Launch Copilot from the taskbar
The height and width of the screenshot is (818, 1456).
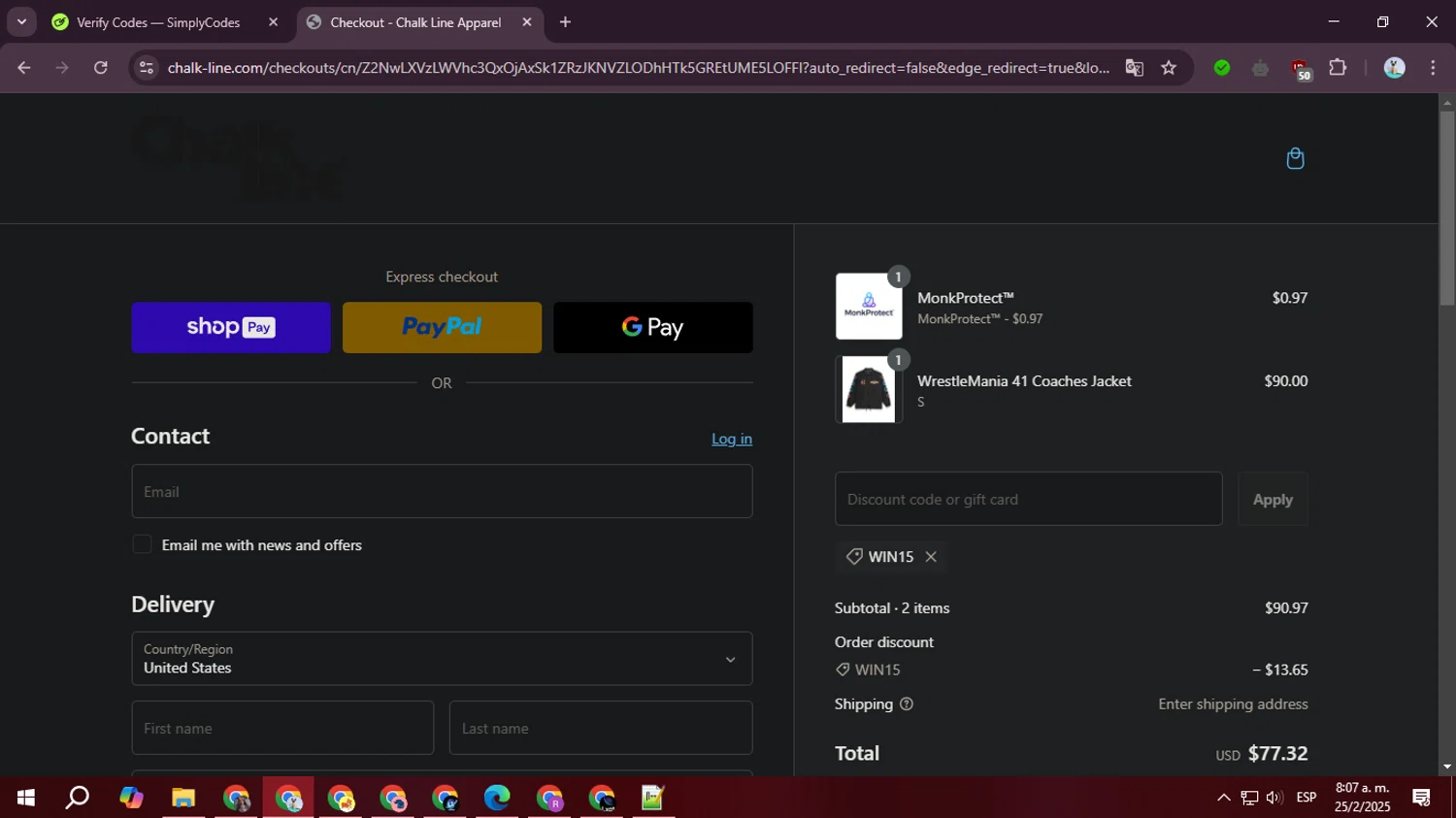(x=131, y=798)
